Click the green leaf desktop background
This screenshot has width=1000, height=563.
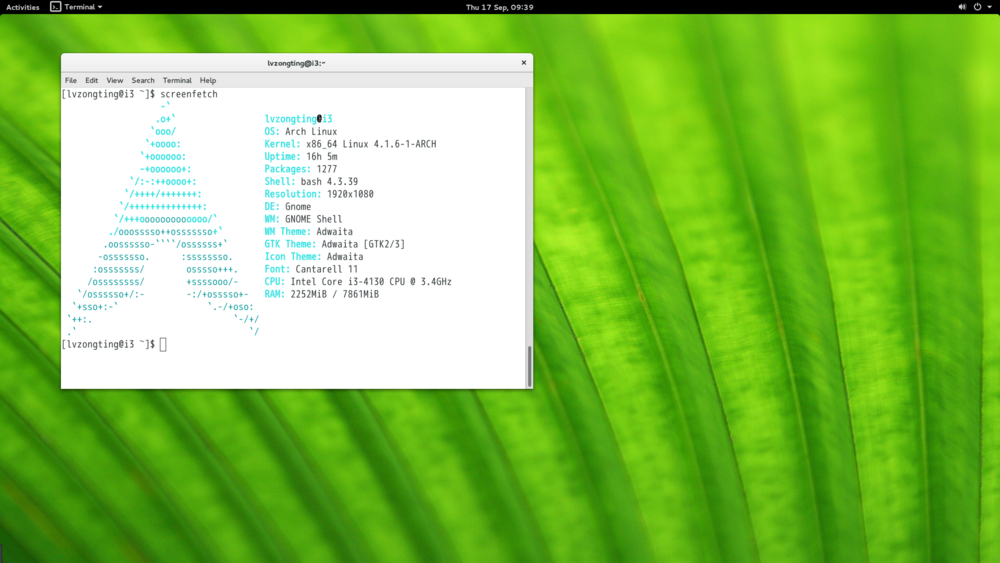(x=760, y=300)
